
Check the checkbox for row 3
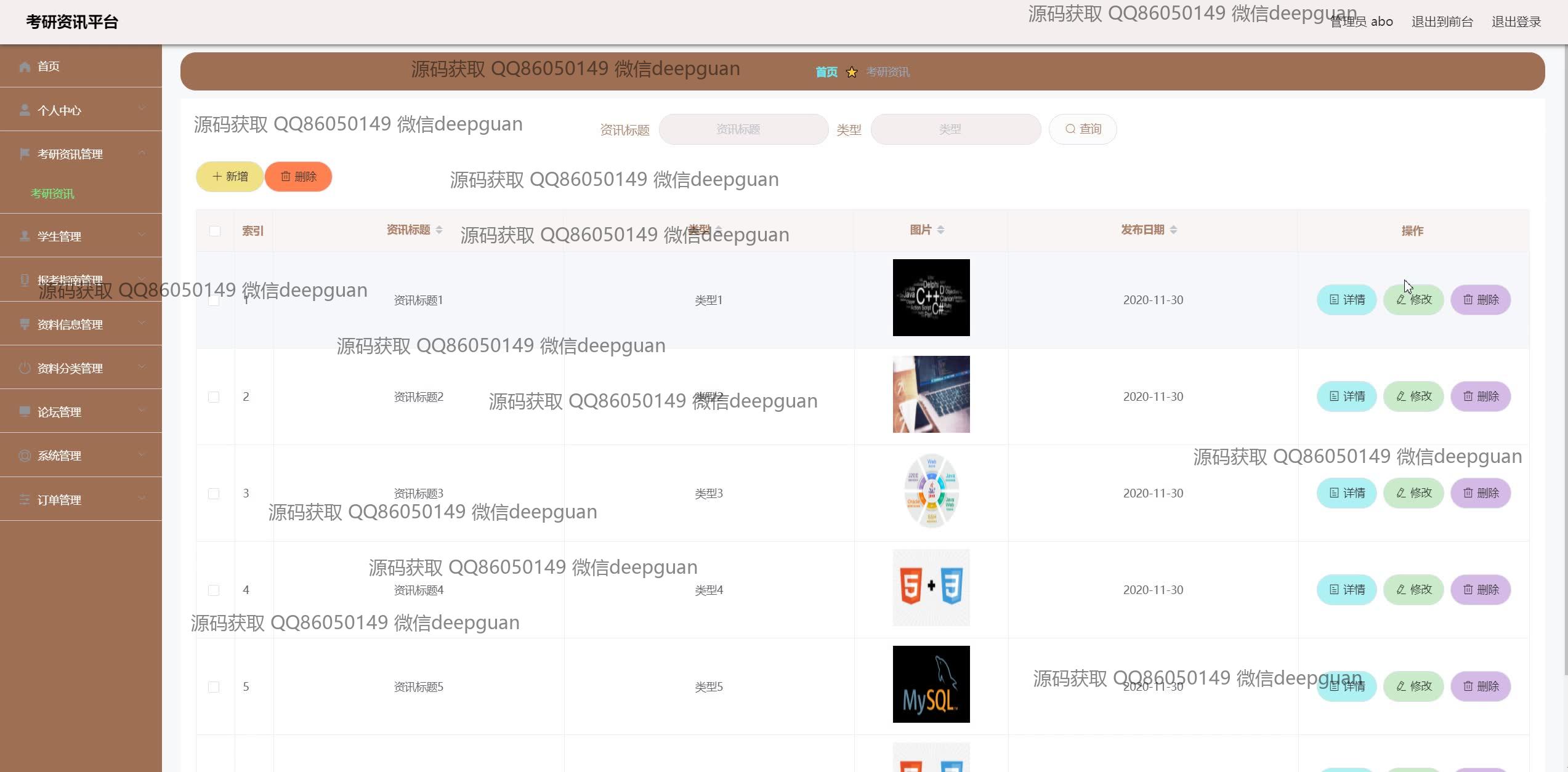214,494
